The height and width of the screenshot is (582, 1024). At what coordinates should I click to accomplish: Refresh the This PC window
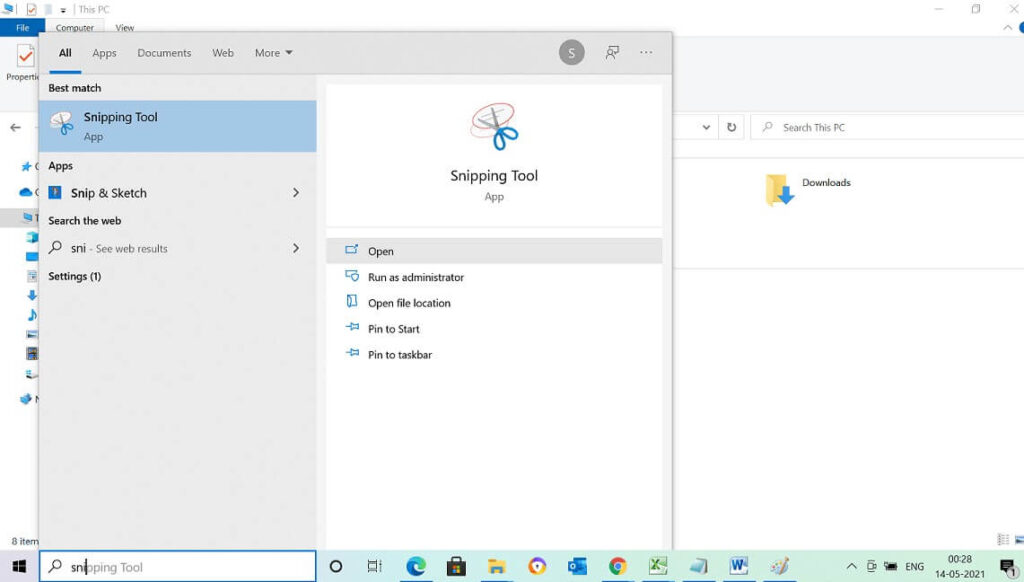pos(731,127)
